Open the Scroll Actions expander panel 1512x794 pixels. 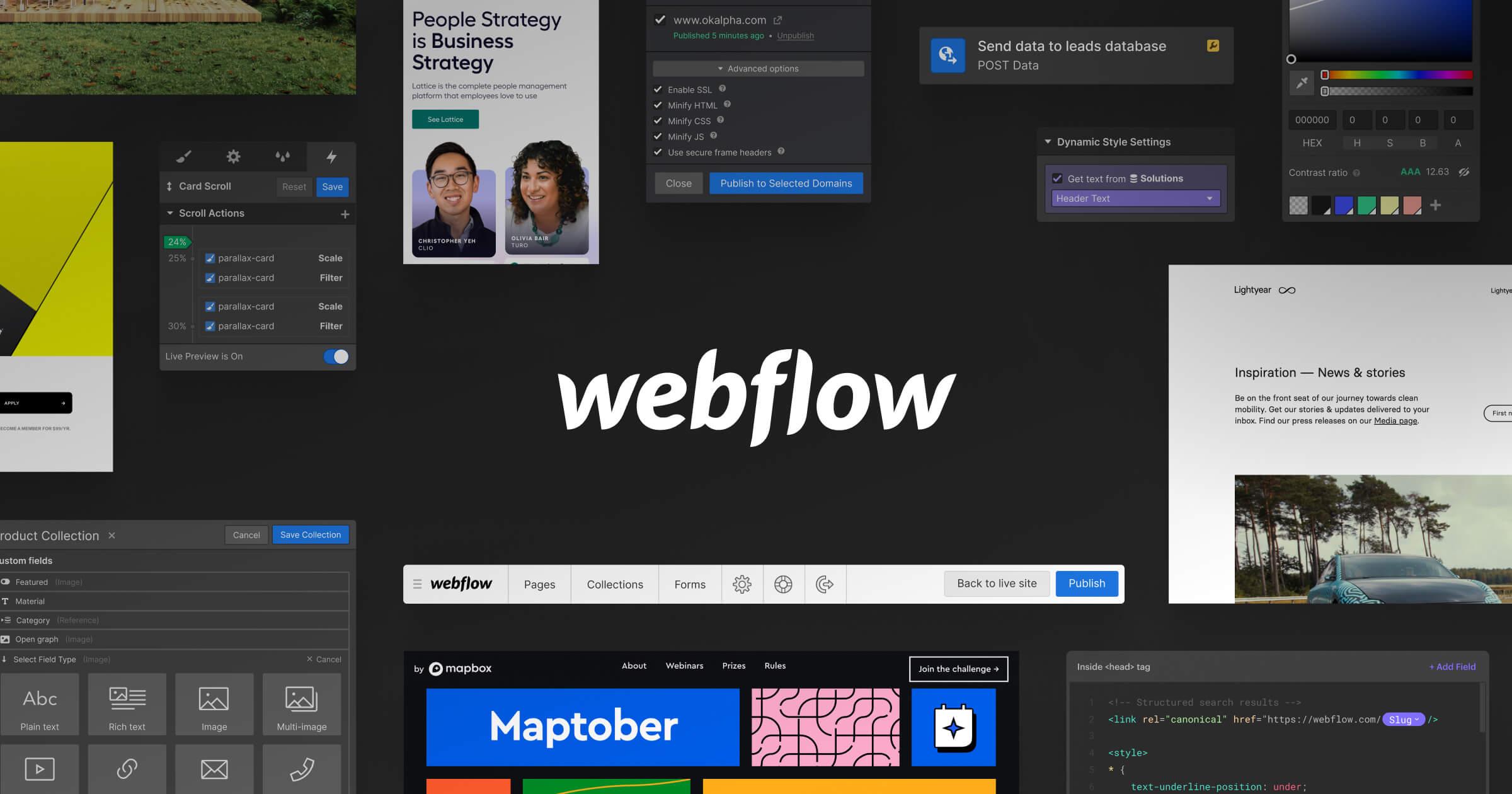click(209, 213)
